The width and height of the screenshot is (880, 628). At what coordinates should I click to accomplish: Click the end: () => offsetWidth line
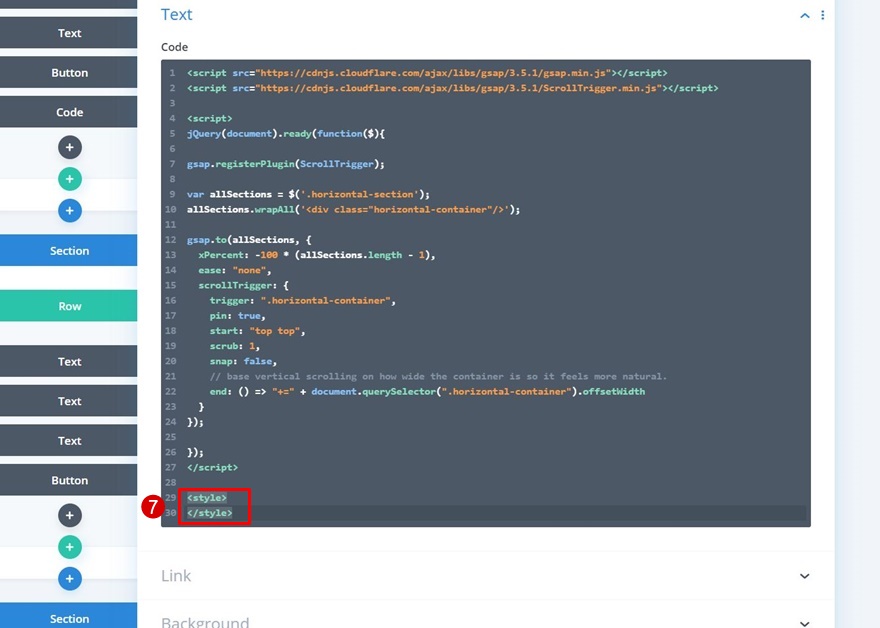(427, 391)
